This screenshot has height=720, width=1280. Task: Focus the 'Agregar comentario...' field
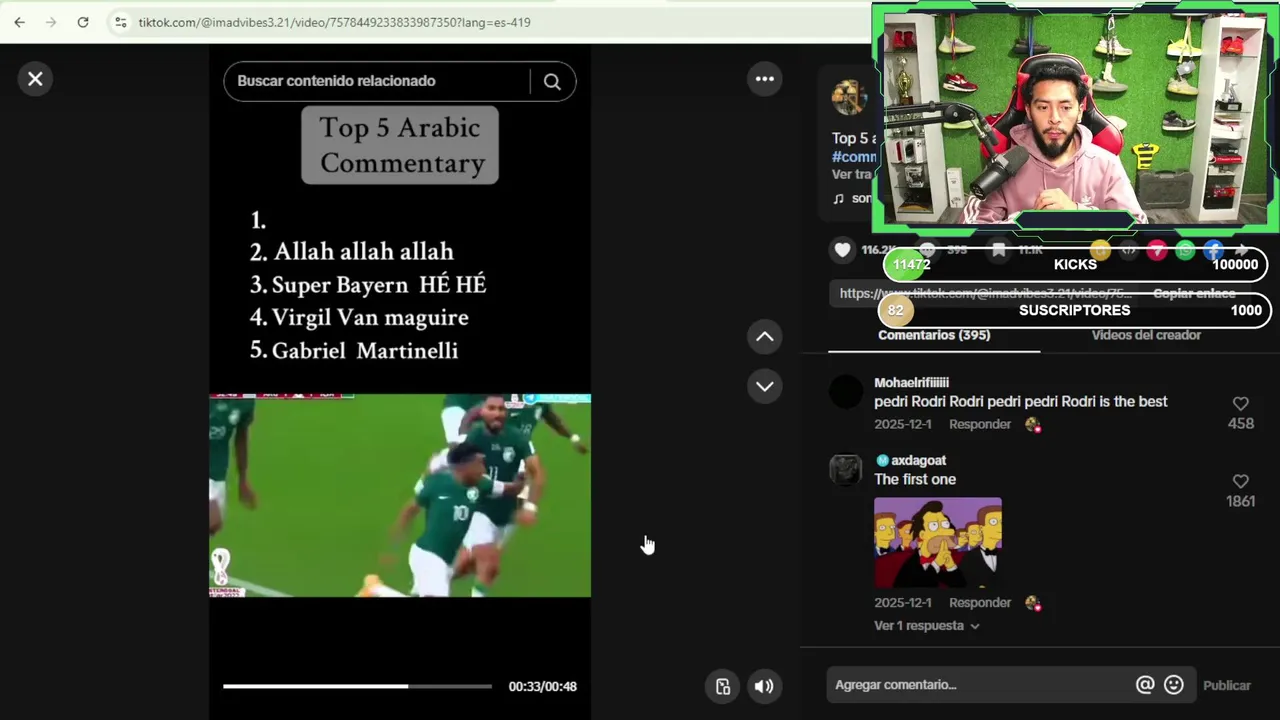coord(980,685)
